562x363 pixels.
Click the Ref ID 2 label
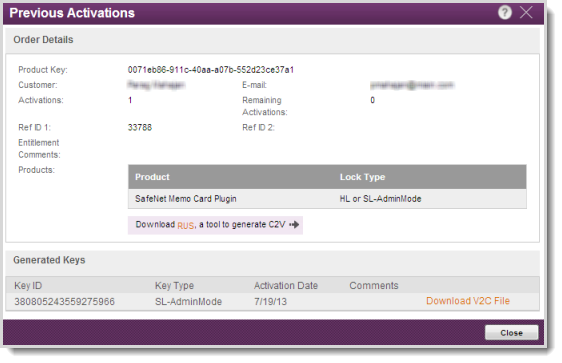258,128
